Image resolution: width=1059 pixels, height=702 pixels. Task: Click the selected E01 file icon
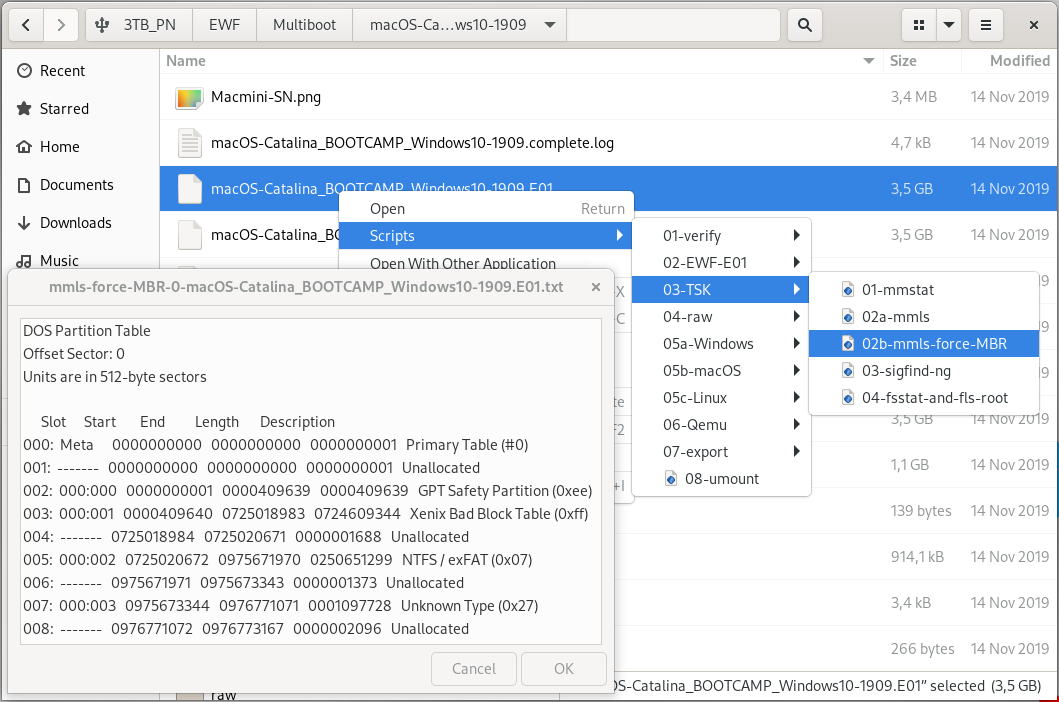click(x=190, y=189)
